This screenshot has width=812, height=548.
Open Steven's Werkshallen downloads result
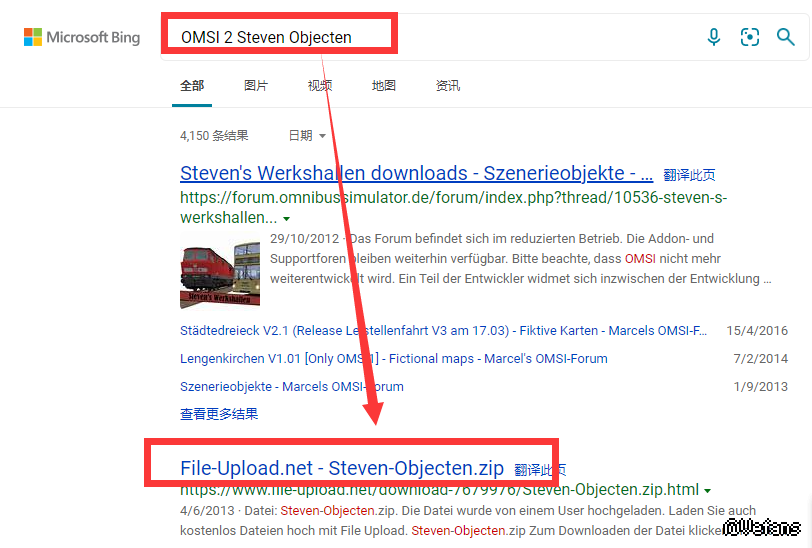(x=416, y=174)
